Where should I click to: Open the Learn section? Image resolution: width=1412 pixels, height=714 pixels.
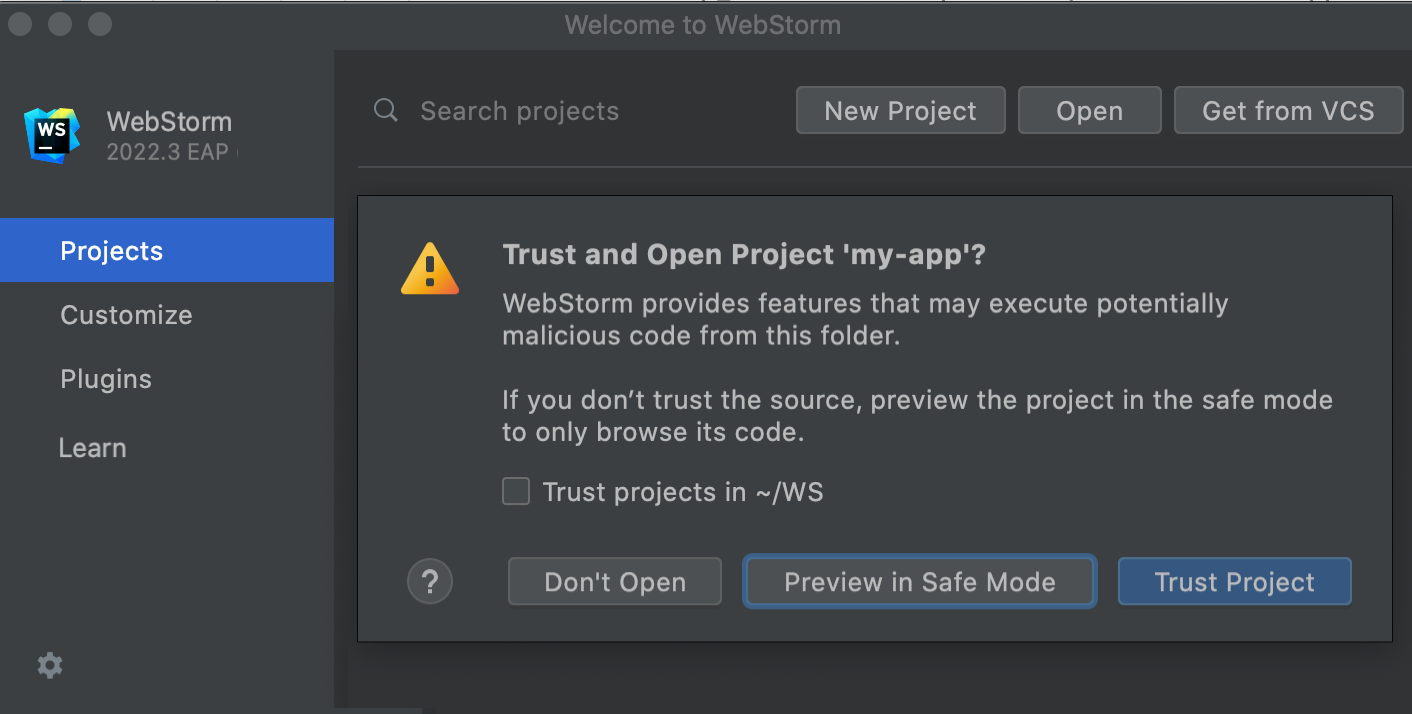[92, 447]
